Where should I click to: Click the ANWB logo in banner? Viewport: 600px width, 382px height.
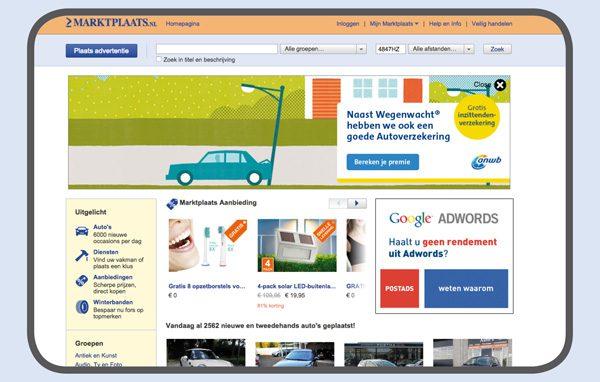tap(486, 162)
